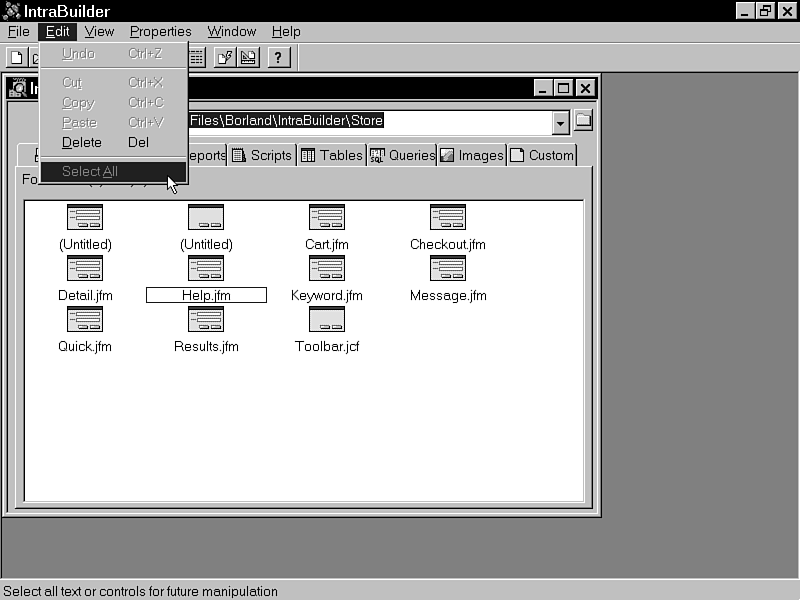This screenshot has height=600, width=800.
Task: Click the folder browse icon beside the path
Action: coord(583,121)
